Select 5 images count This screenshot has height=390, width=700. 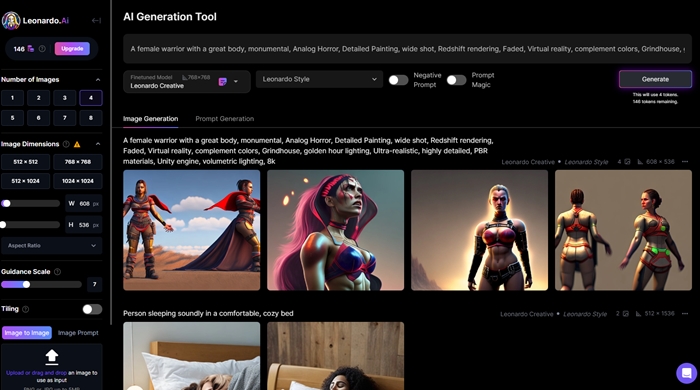point(12,118)
